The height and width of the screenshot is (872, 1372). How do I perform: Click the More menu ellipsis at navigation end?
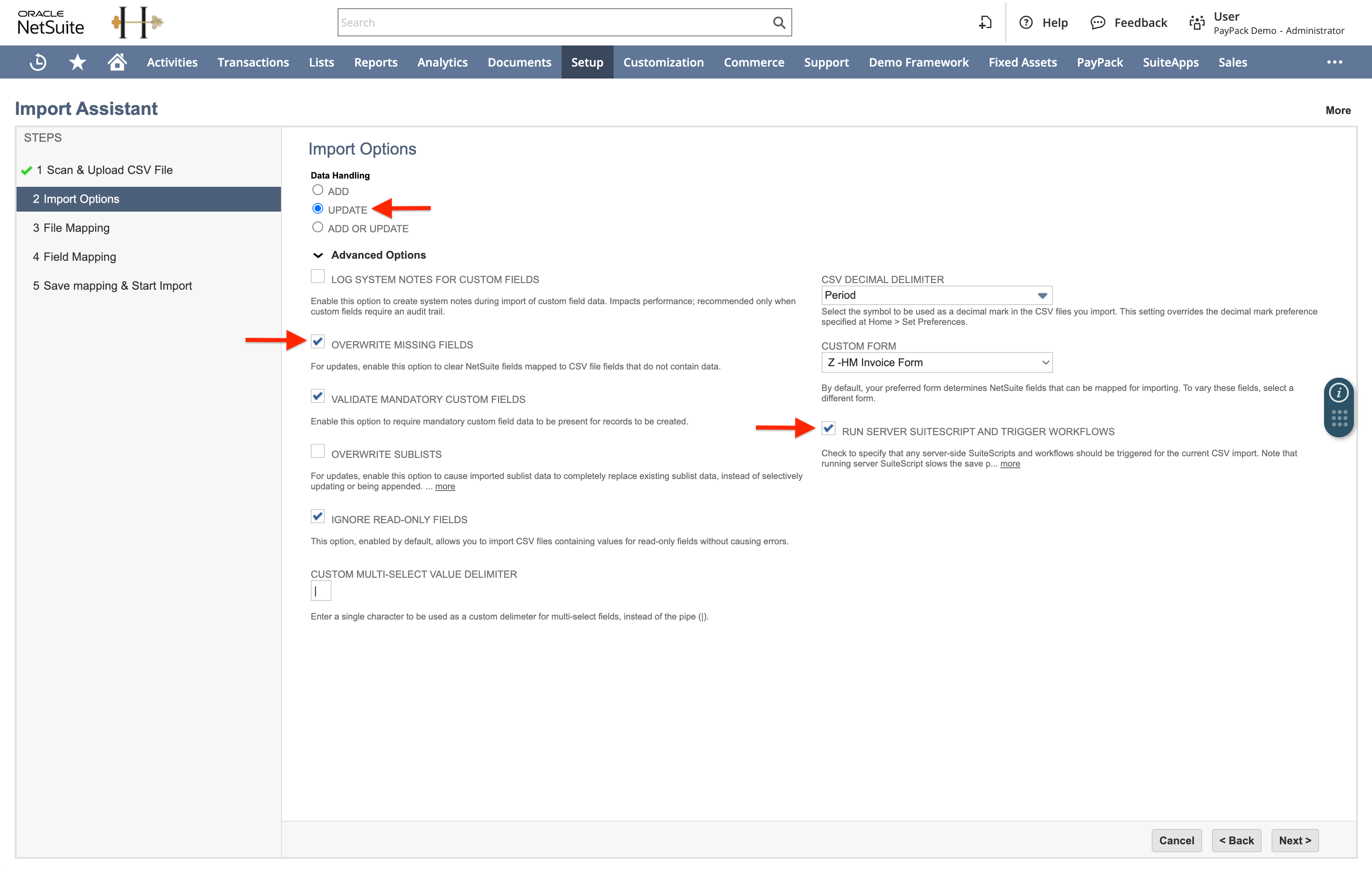[x=1334, y=62]
